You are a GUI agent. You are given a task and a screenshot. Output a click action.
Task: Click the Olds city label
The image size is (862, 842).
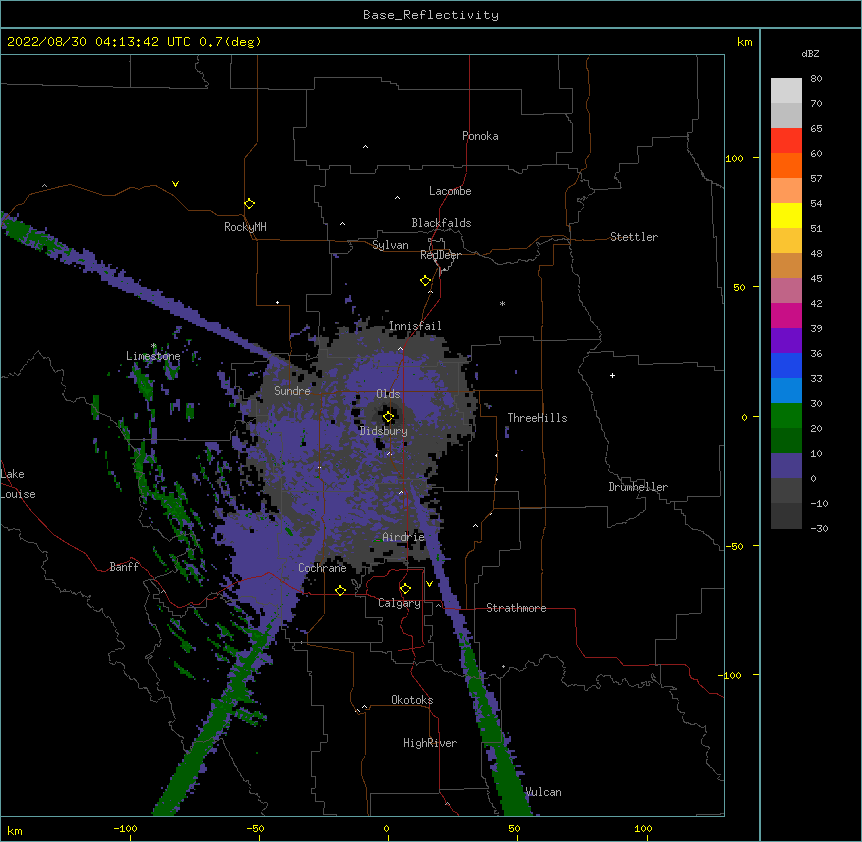388,394
